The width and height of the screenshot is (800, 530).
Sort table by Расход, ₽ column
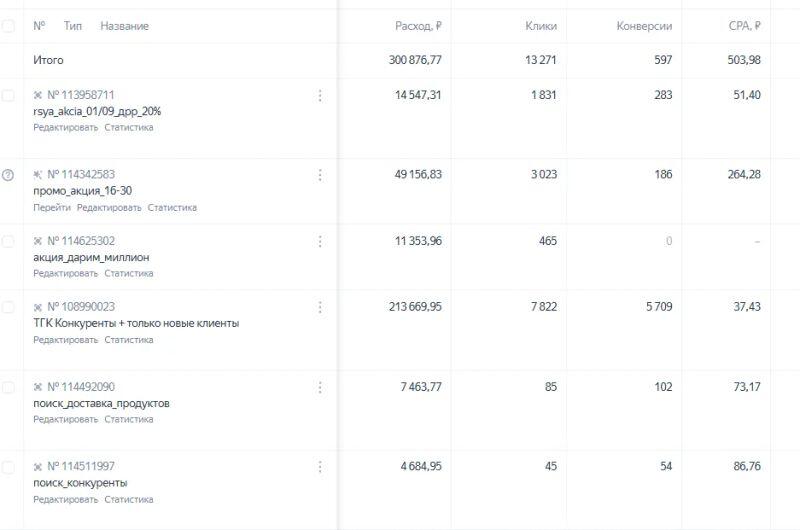418,26
